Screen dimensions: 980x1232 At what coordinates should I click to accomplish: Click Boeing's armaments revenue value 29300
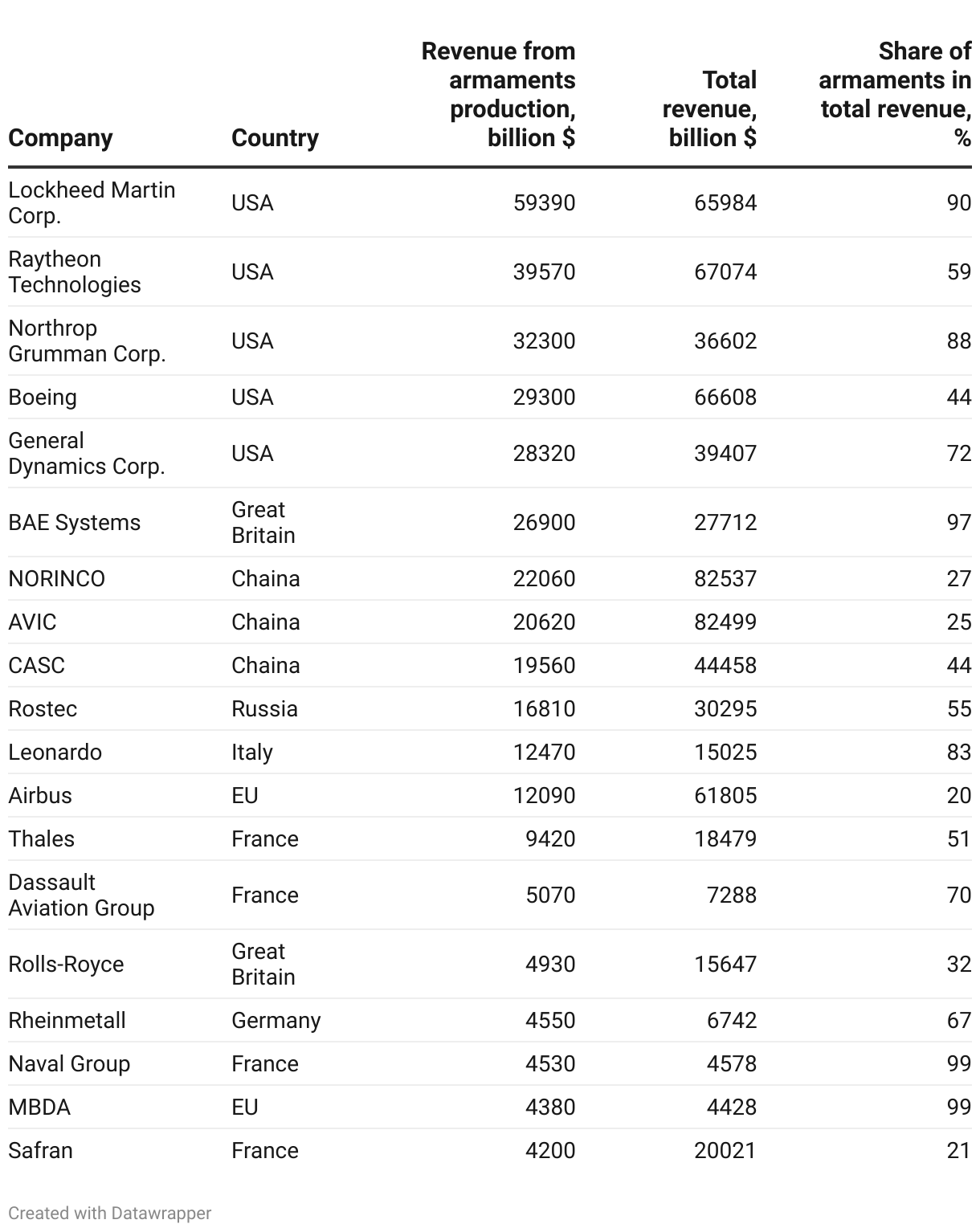click(544, 398)
